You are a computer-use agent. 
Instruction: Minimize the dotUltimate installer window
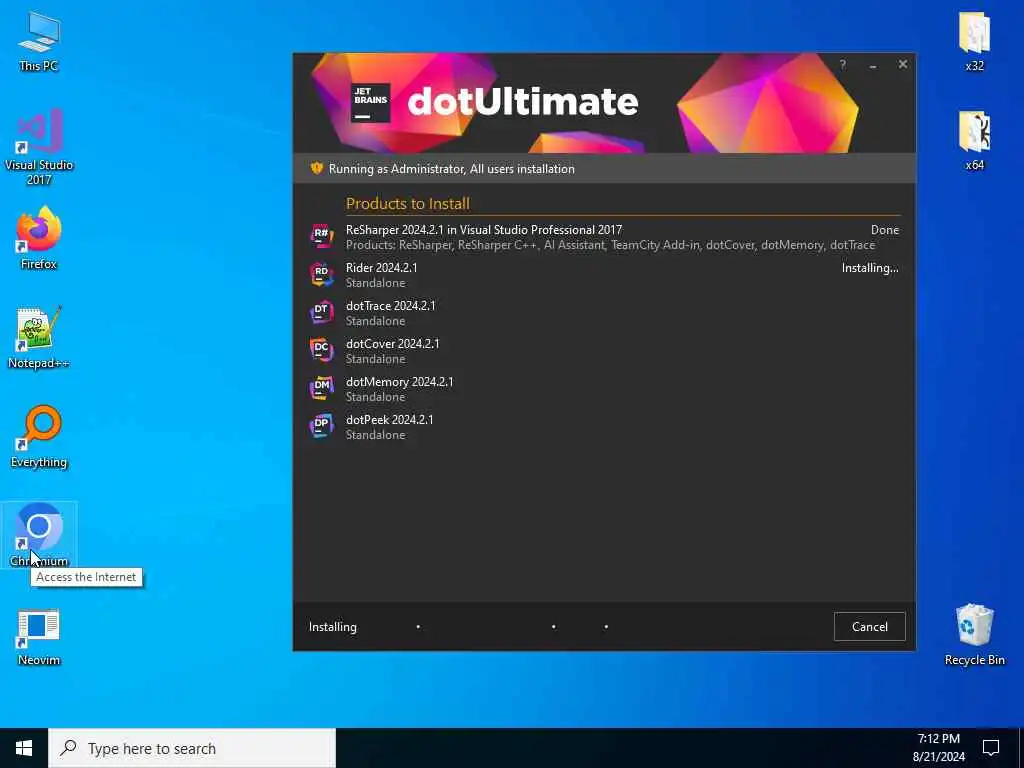tap(872, 65)
